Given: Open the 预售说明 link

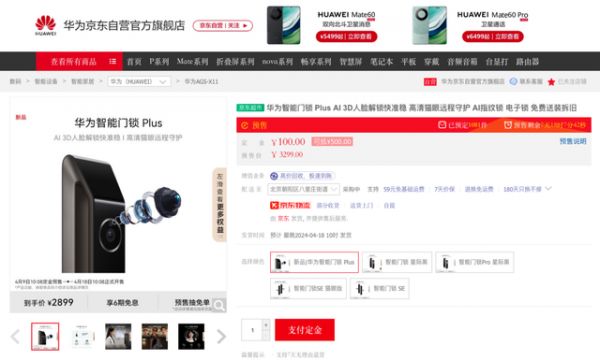Looking at the screenshot, I should [573, 141].
